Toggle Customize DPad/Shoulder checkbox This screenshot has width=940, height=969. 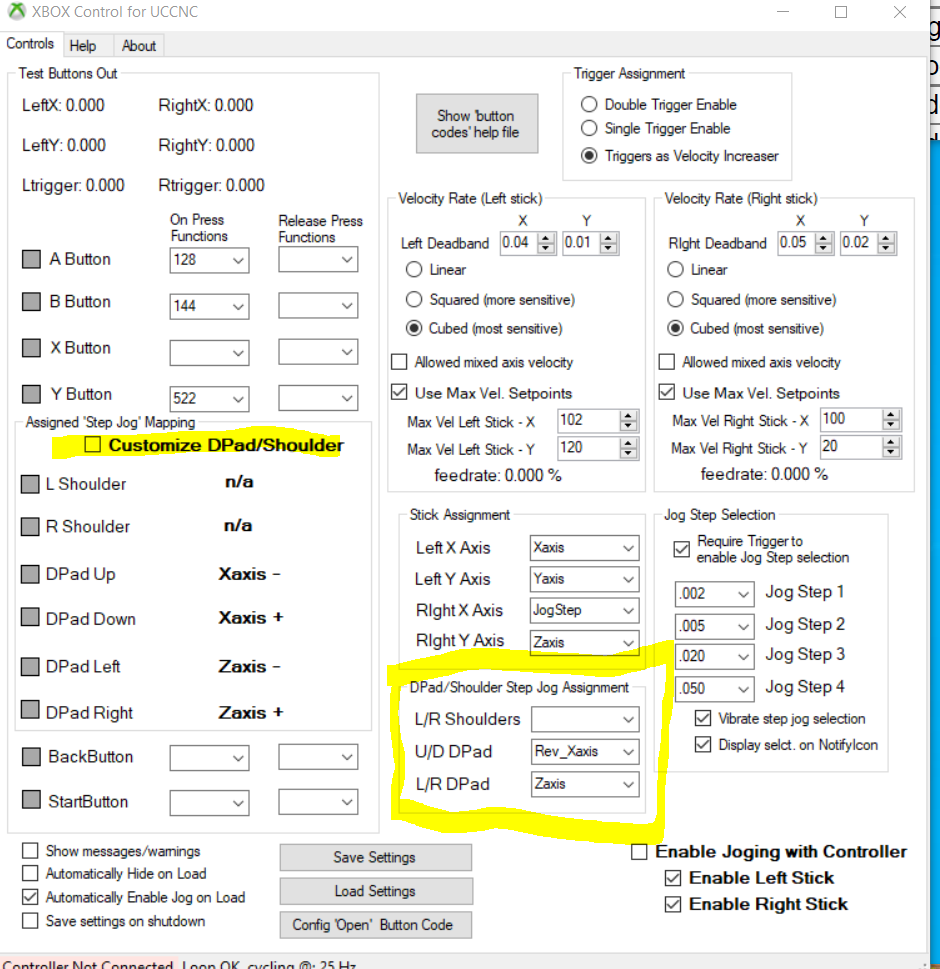[x=93, y=444]
